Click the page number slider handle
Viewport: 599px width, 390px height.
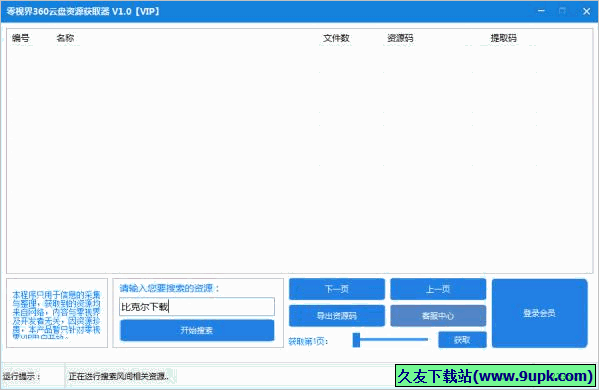coord(356,340)
